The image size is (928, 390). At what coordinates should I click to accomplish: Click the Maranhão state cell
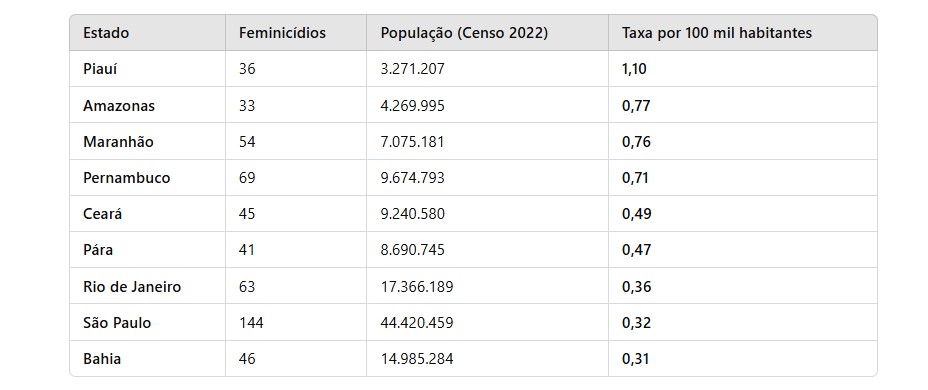(x=118, y=141)
